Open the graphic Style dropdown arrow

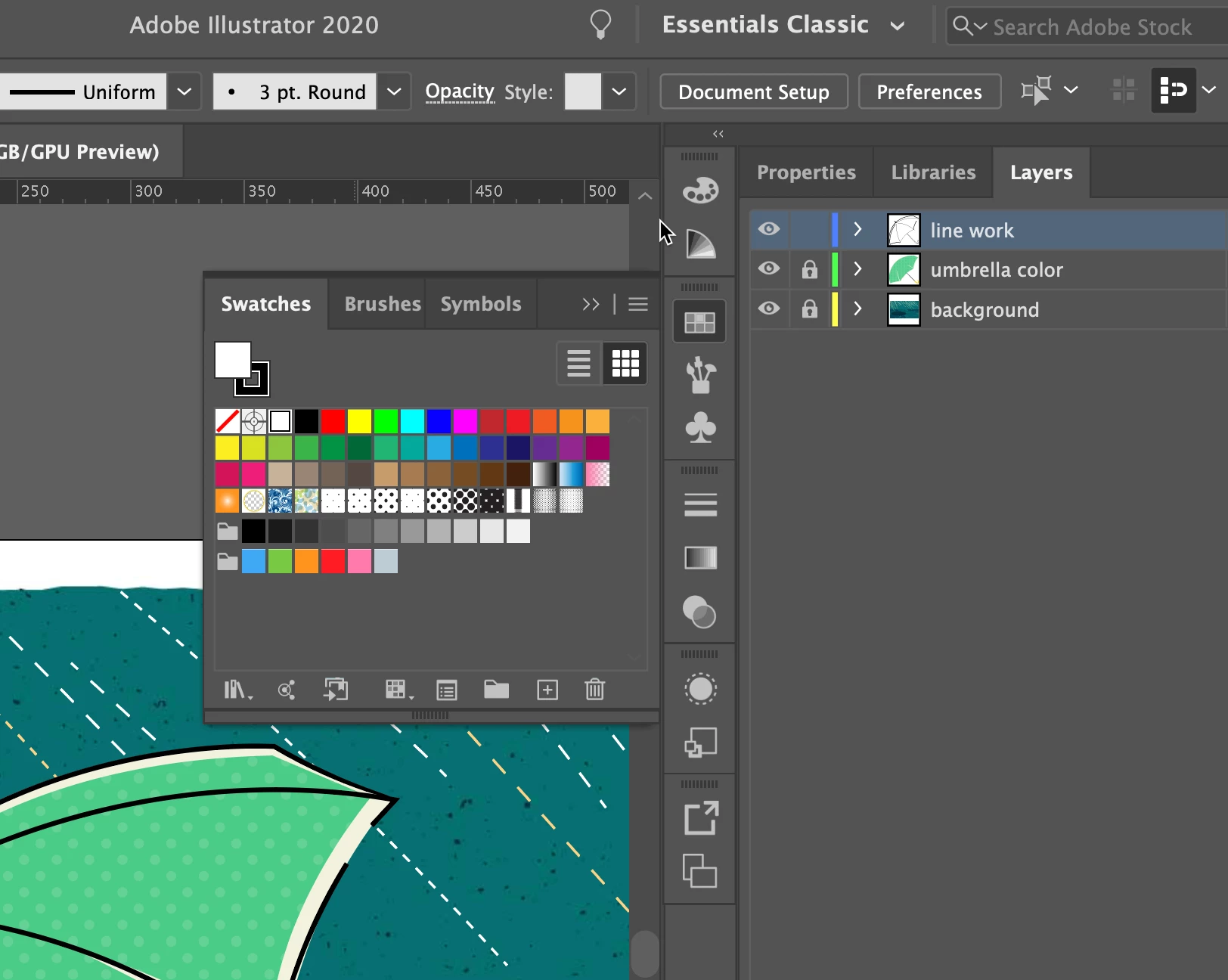pos(619,91)
